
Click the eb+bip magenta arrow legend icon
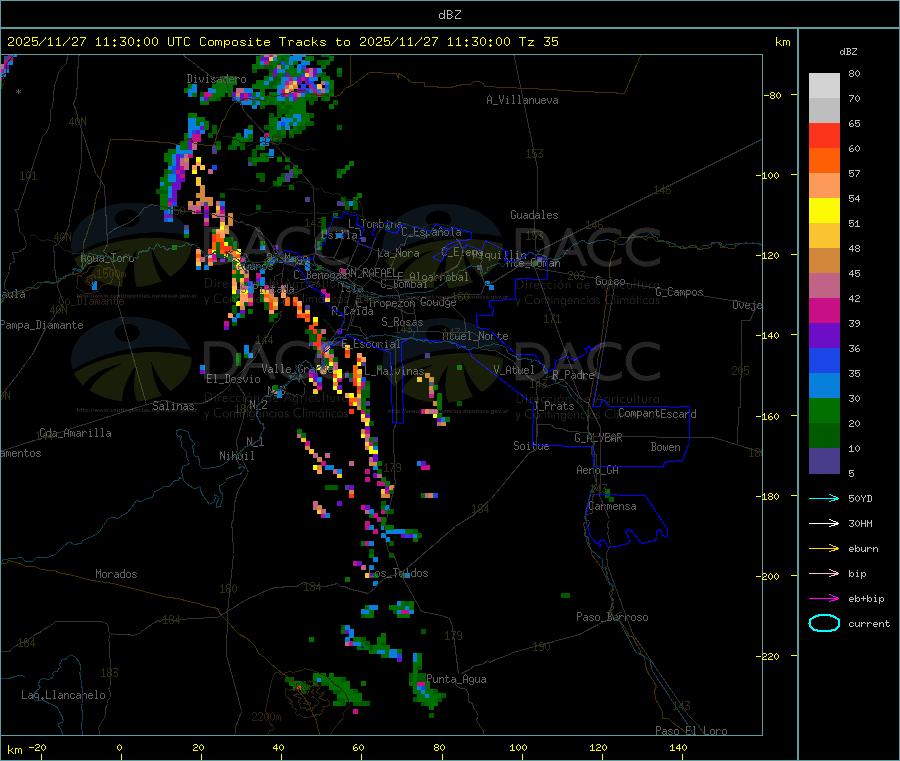coord(824,599)
